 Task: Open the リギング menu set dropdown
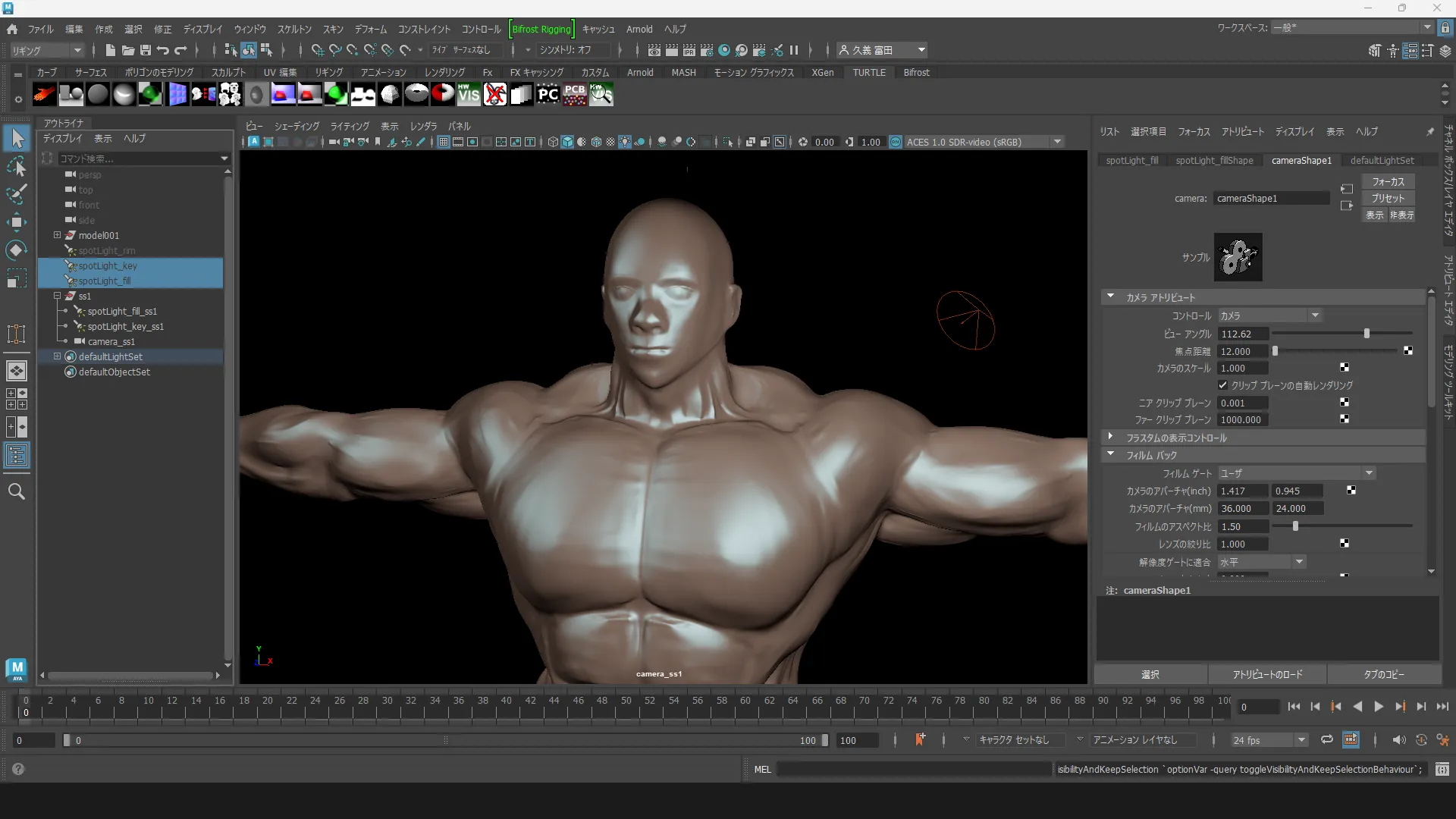pos(47,50)
